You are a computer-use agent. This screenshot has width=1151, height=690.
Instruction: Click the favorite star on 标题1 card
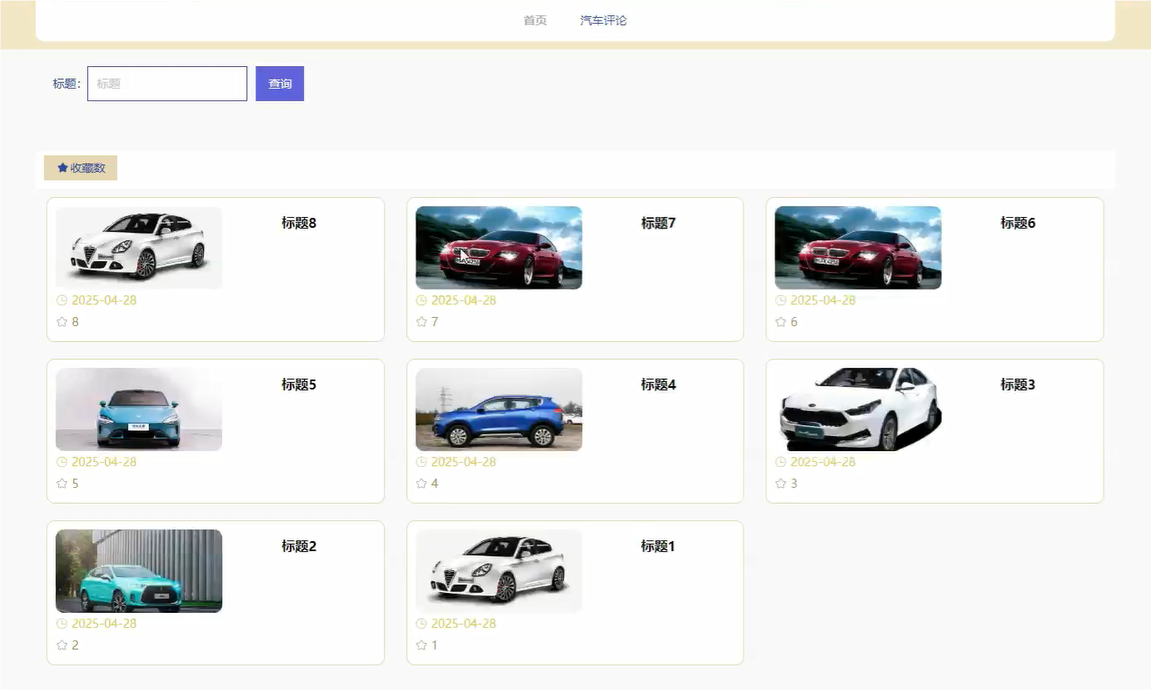421,644
